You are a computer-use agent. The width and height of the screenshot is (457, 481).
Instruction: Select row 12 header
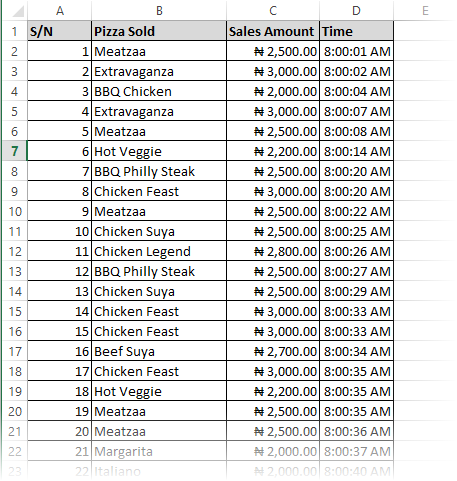pos(15,251)
